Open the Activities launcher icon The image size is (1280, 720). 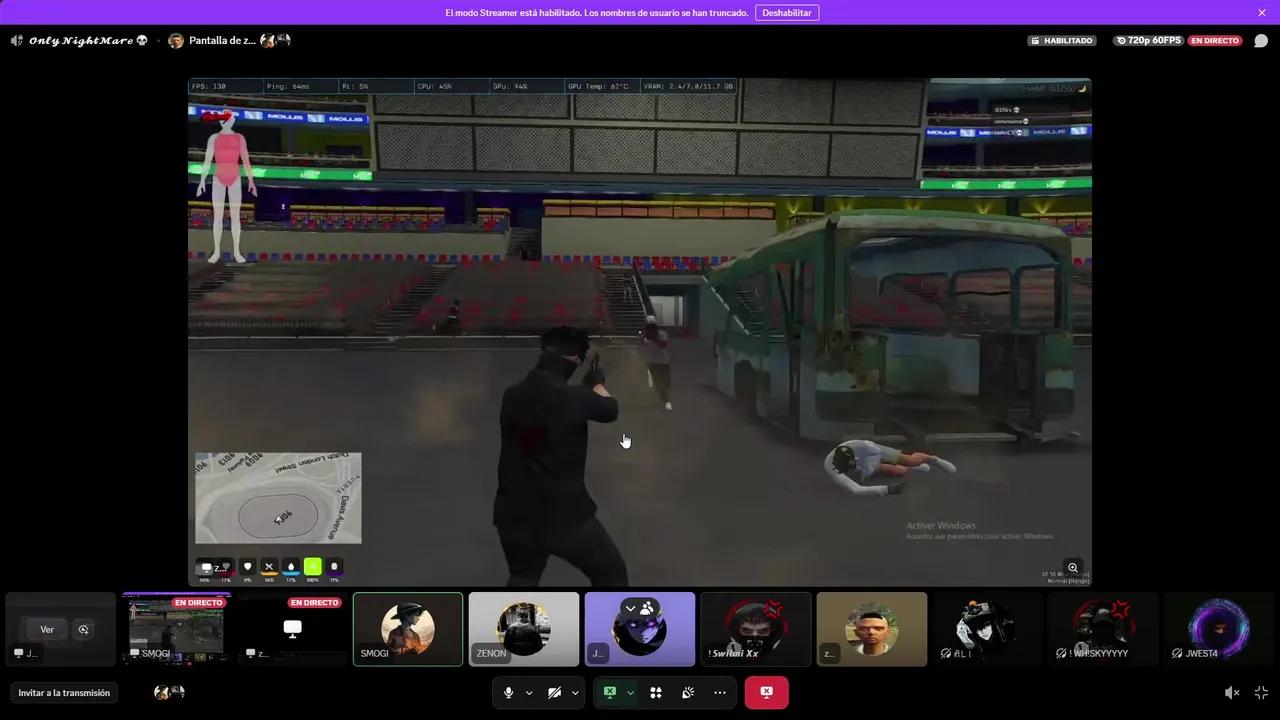tap(656, 693)
